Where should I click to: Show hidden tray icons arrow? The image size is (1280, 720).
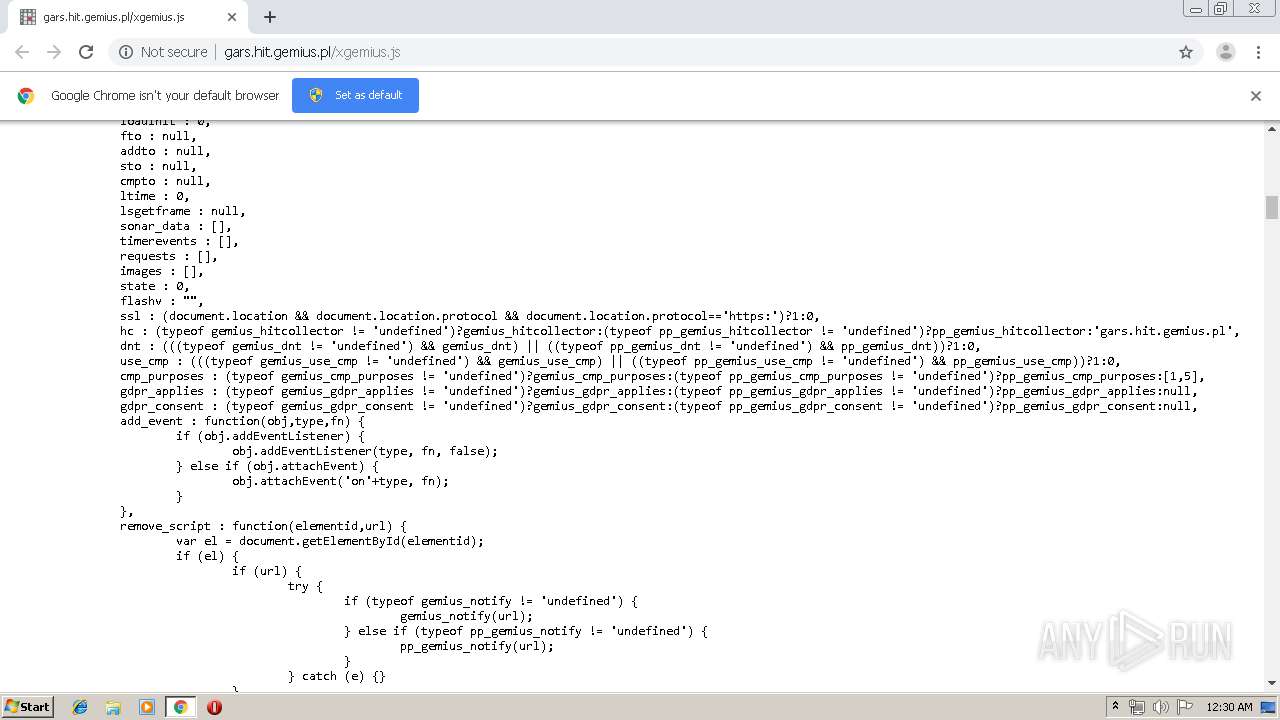coord(1115,707)
